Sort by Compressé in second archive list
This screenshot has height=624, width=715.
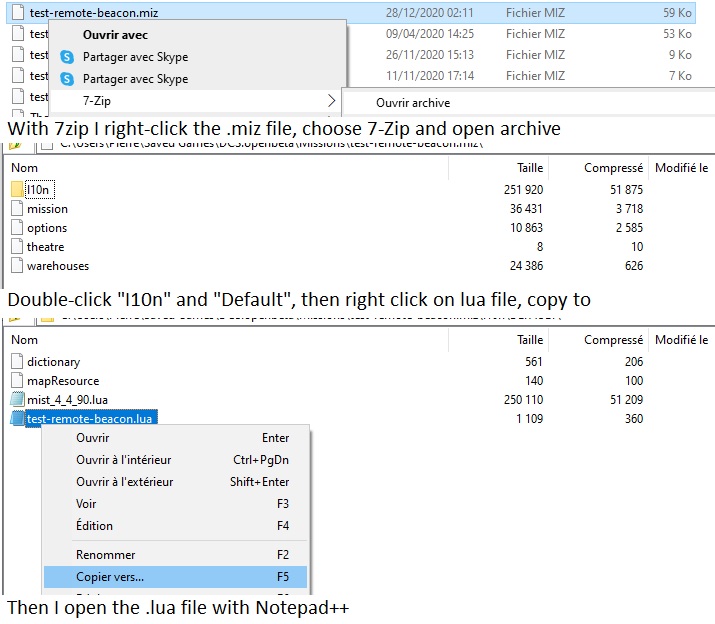click(613, 340)
